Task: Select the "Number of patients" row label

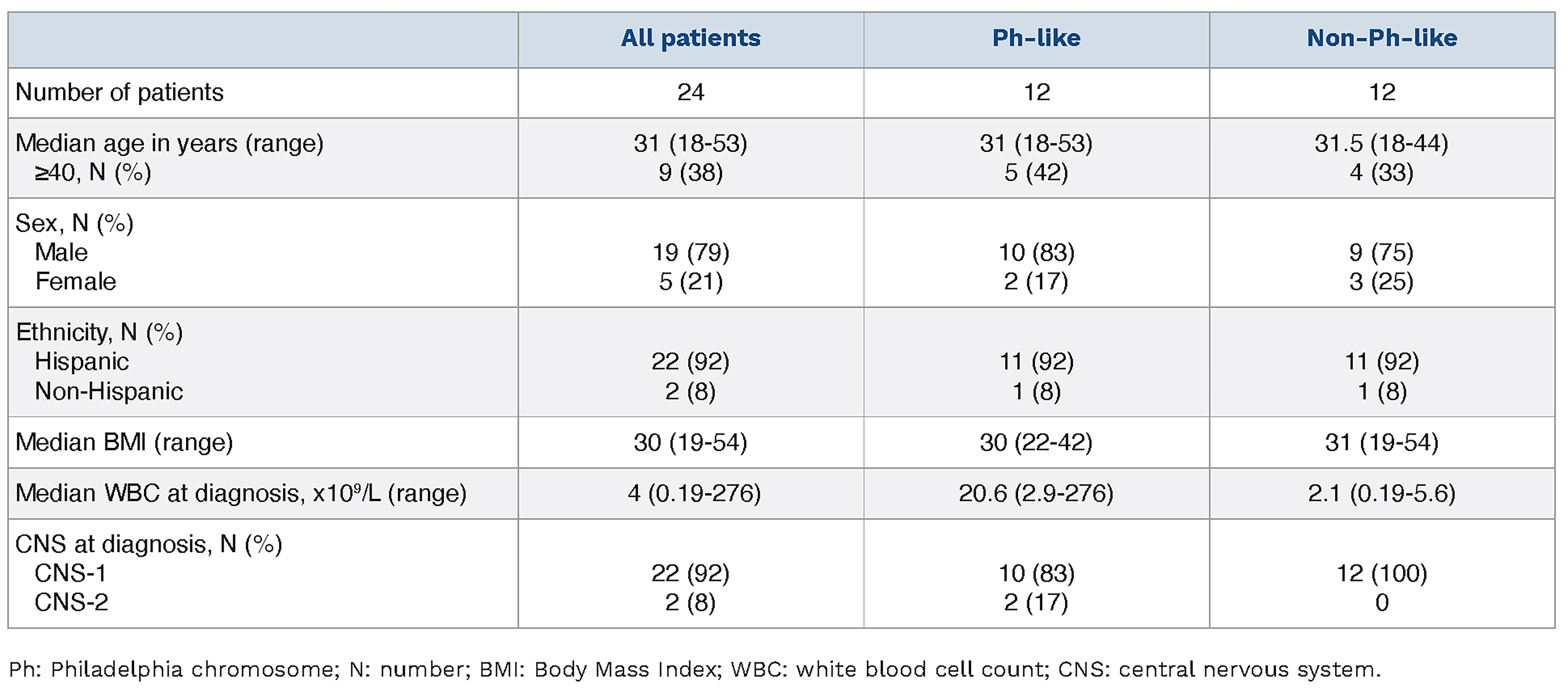Action: 119,93
